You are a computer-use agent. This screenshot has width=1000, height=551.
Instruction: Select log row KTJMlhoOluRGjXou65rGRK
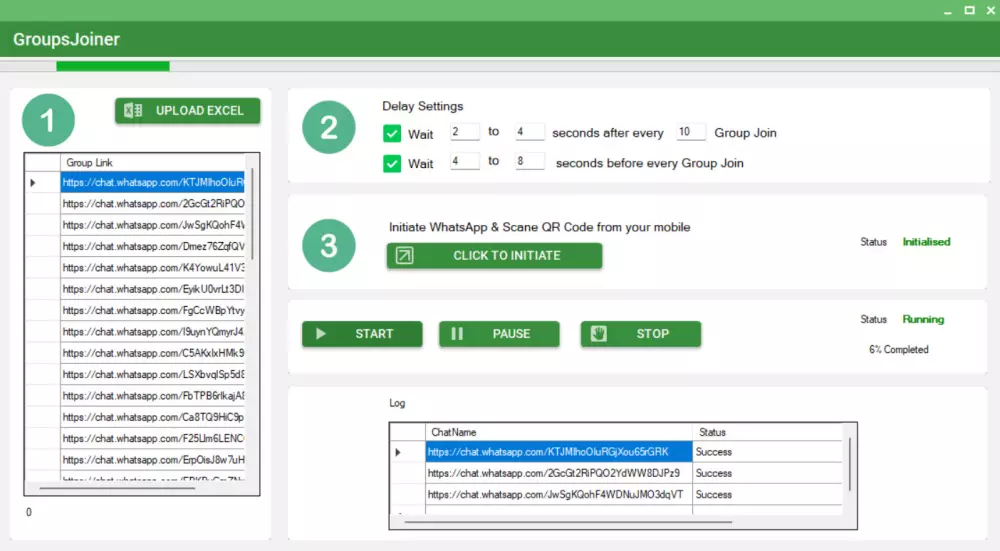pyautogui.click(x=559, y=452)
